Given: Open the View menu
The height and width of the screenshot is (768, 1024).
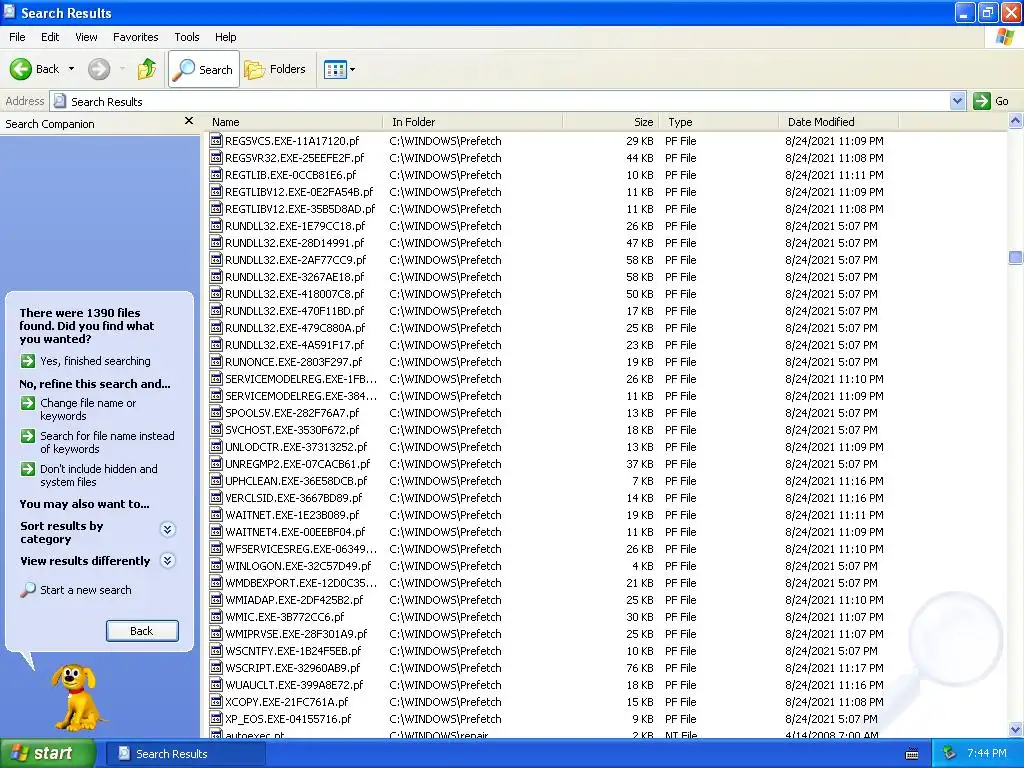Looking at the screenshot, I should click(86, 37).
